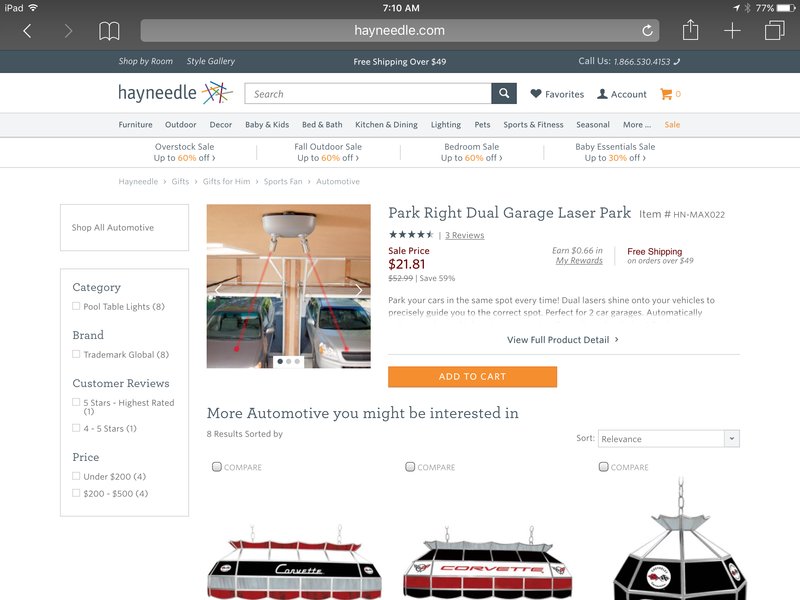The height and width of the screenshot is (600, 800).
Task: Tap the hayneedle.com address bar
Action: 399,31
